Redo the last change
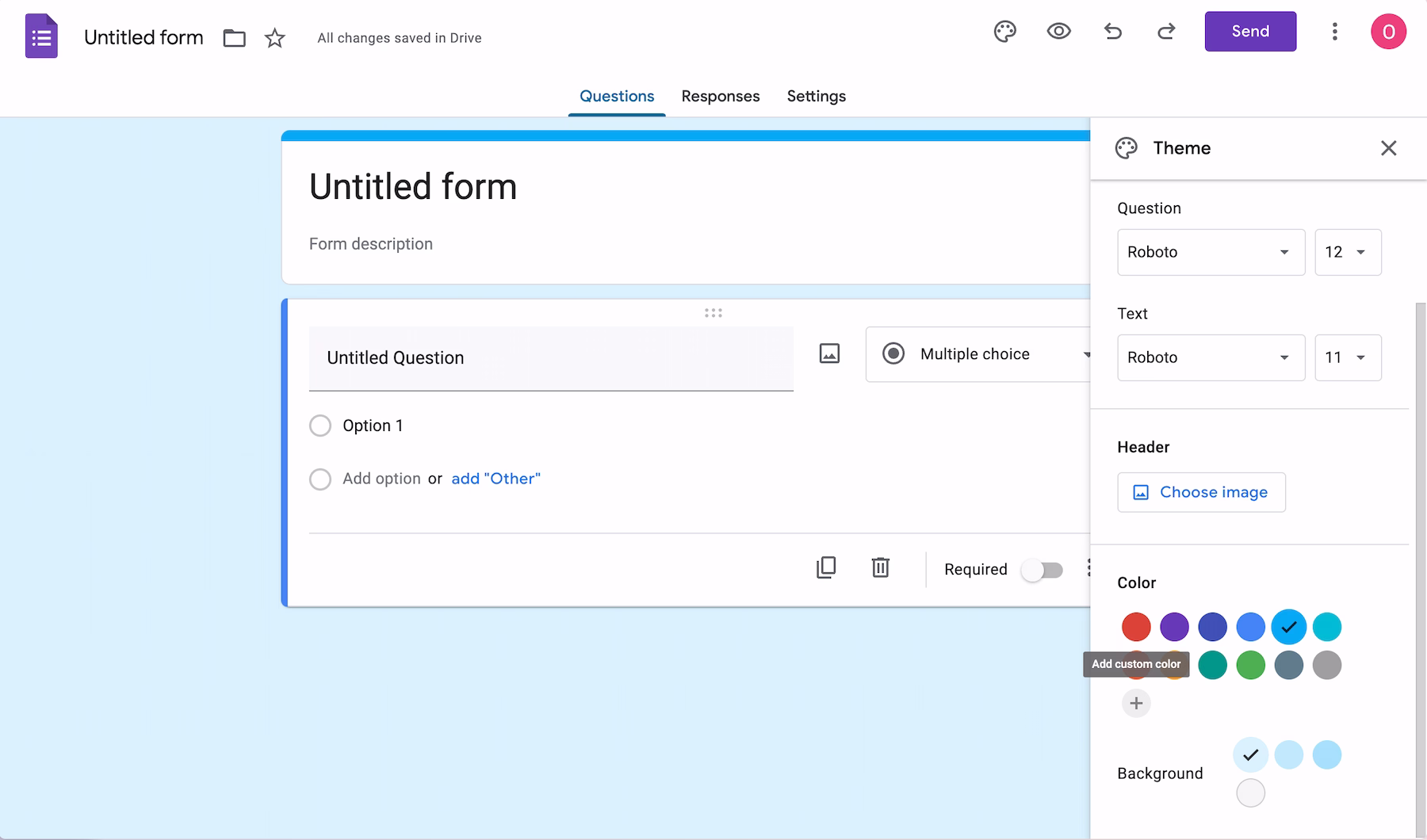Image resolution: width=1427 pixels, height=840 pixels. point(1165,32)
